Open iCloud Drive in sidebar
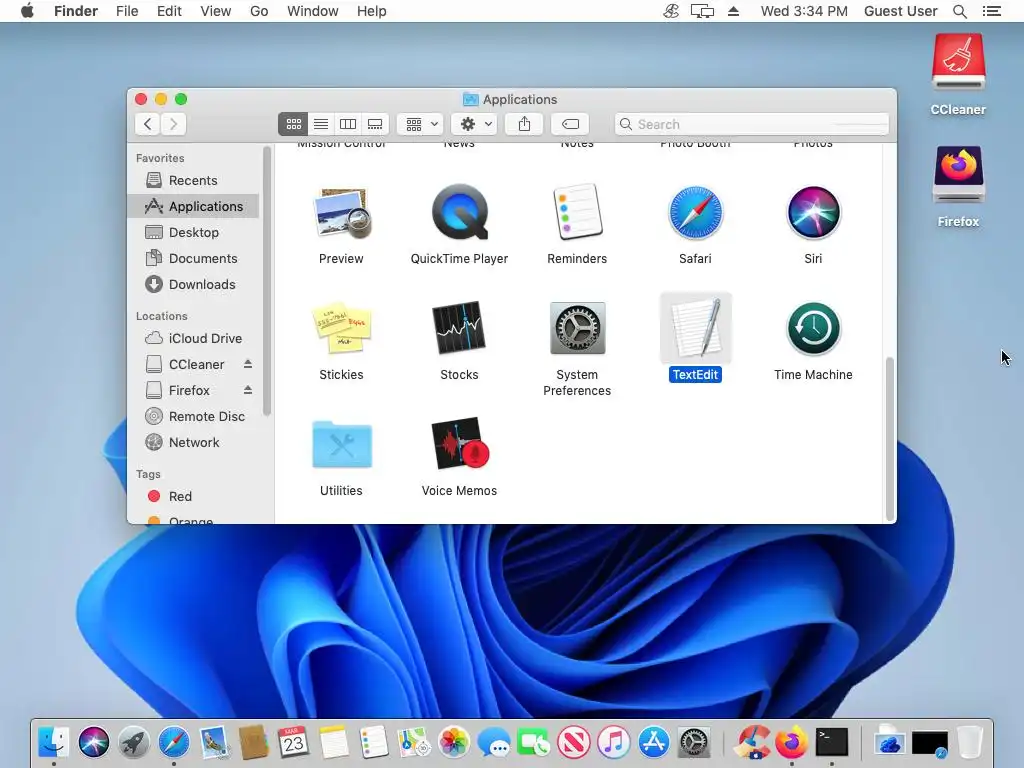Image resolution: width=1024 pixels, height=768 pixels. (x=194, y=338)
